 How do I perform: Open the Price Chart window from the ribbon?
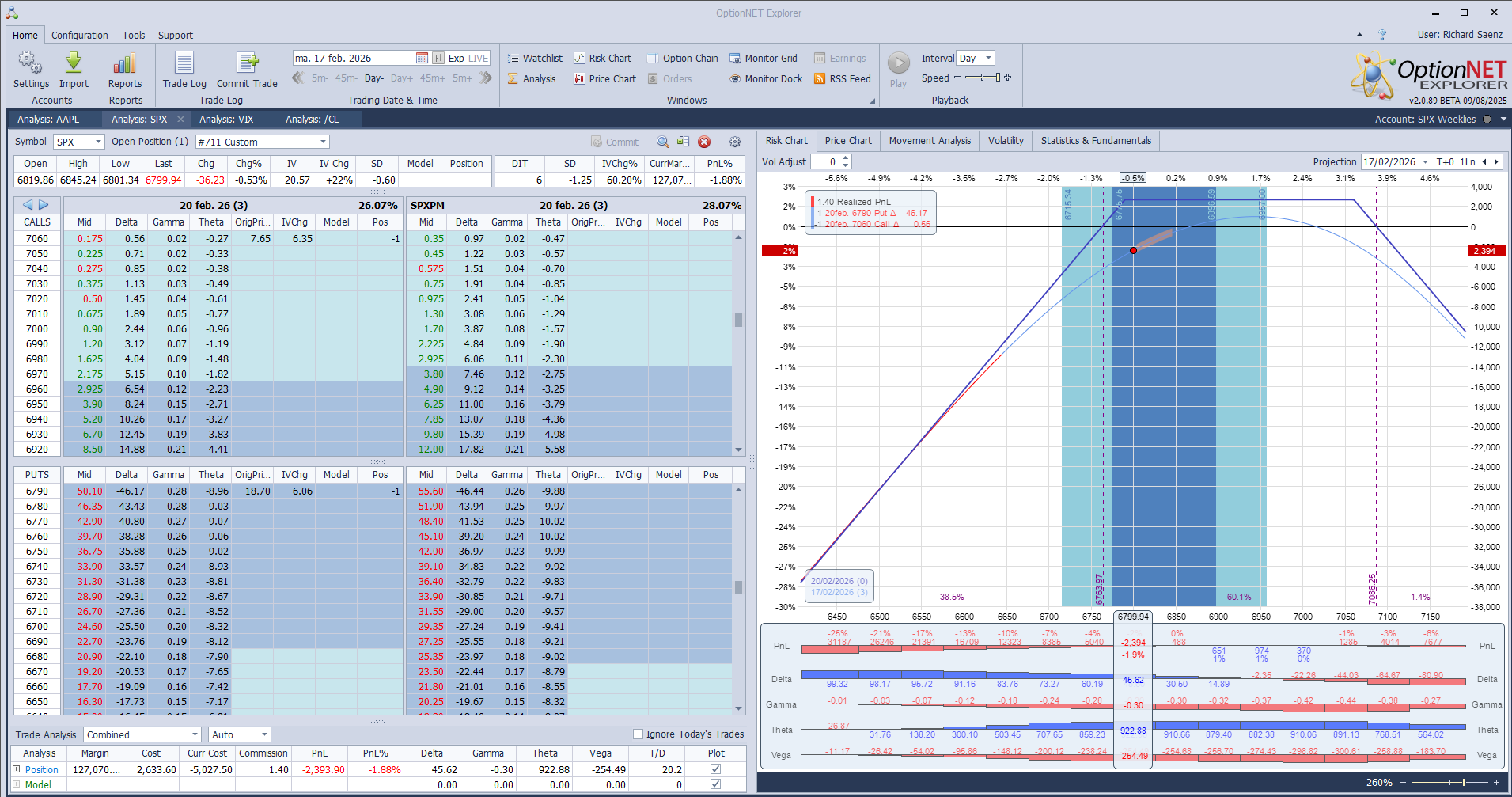click(604, 78)
